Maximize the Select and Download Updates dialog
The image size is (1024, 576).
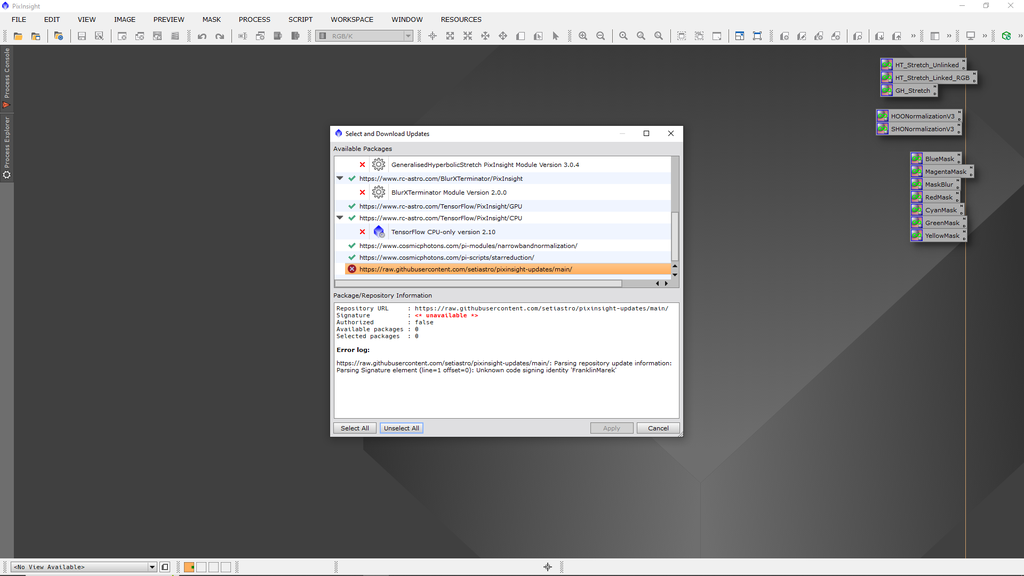[647, 133]
